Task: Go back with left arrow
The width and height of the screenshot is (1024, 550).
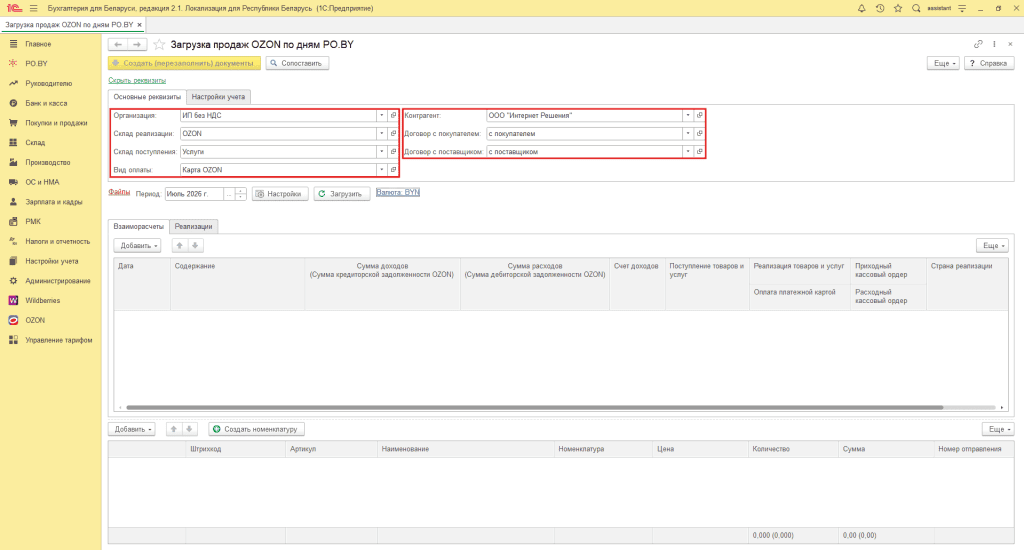Action: pos(118,44)
